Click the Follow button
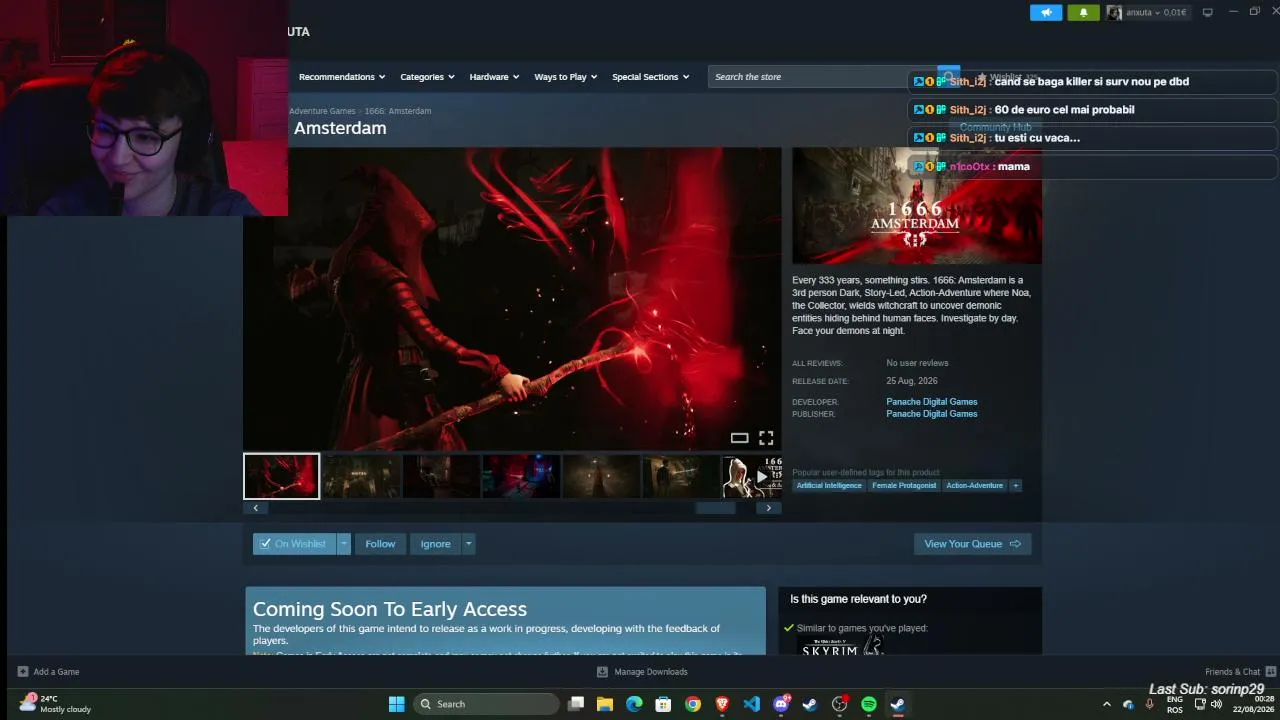 380,544
